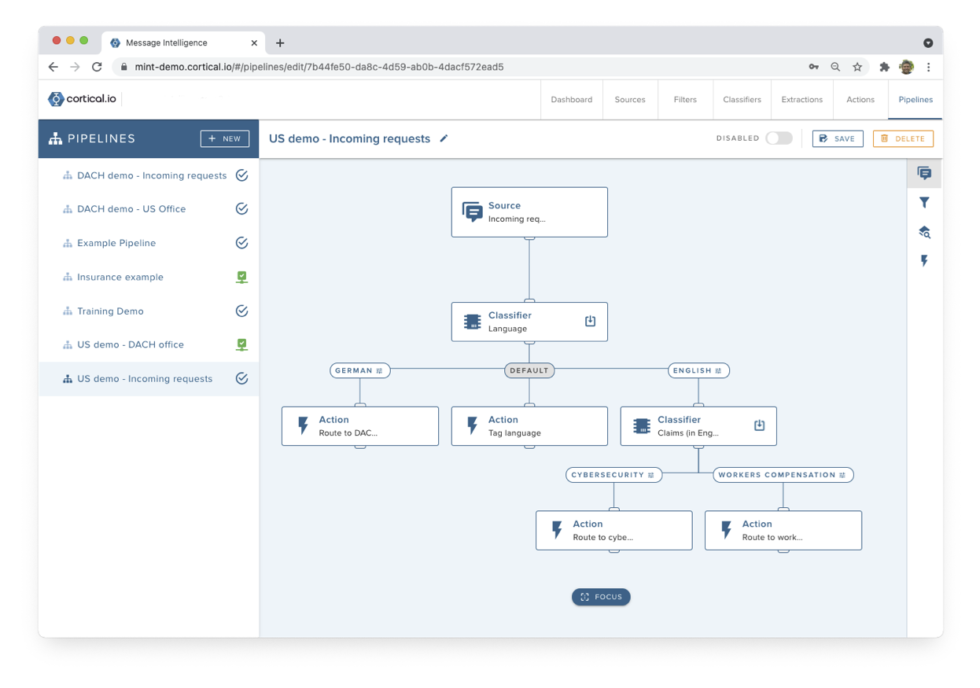Open the Classifiers search icon on right sidebar
This screenshot has width=980, height=688.
pos(924,231)
